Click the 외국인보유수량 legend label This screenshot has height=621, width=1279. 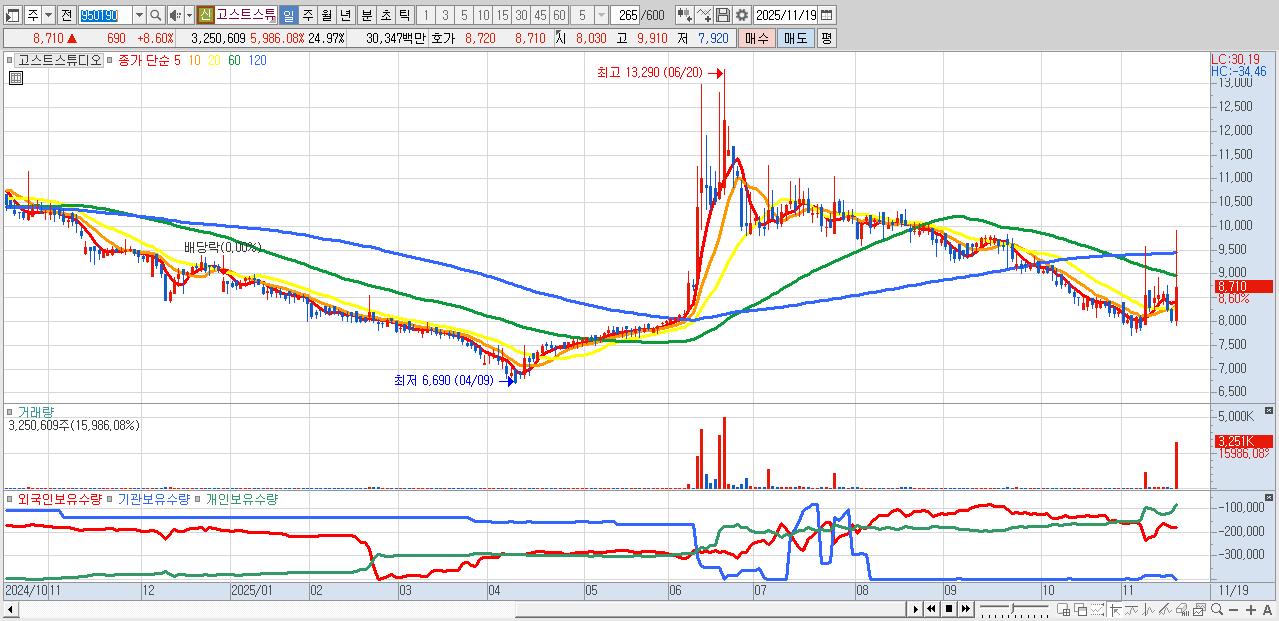click(59, 498)
